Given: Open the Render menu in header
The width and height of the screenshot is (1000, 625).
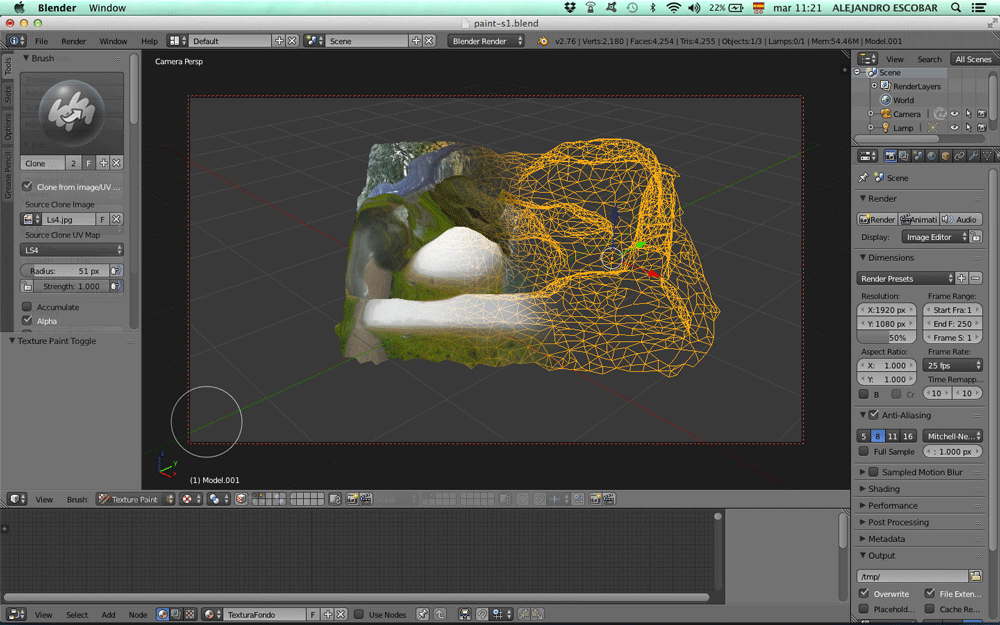Looking at the screenshot, I should pos(74,41).
